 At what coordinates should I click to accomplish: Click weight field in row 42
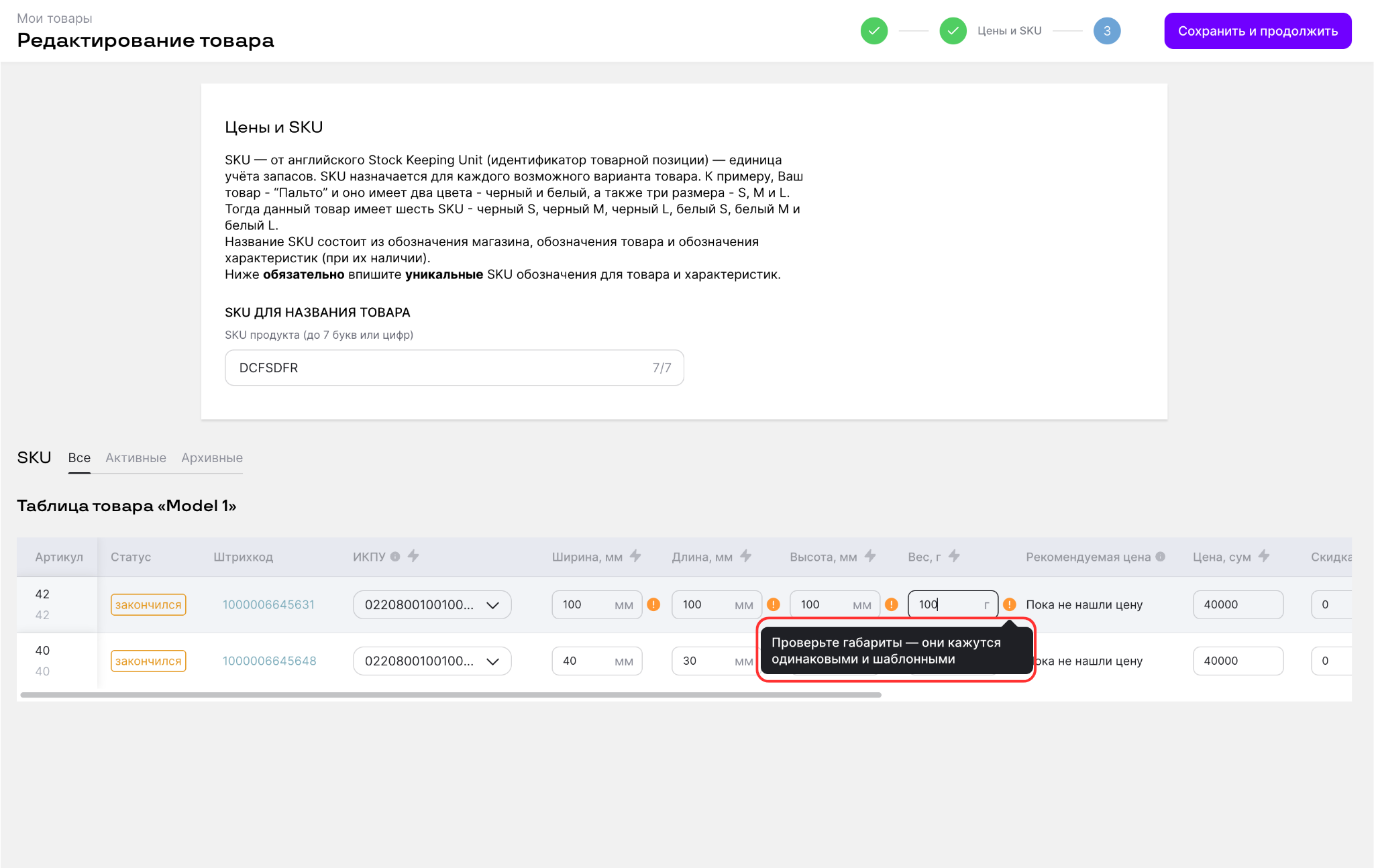click(x=953, y=604)
